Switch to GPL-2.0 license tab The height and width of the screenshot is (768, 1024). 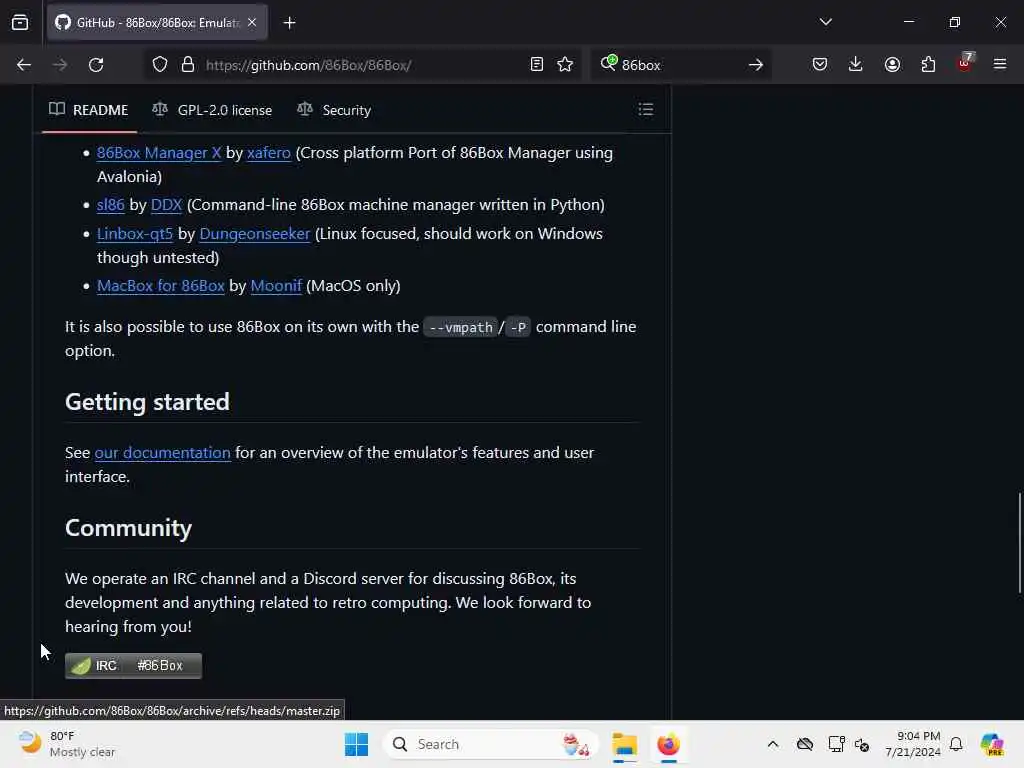[x=212, y=110]
